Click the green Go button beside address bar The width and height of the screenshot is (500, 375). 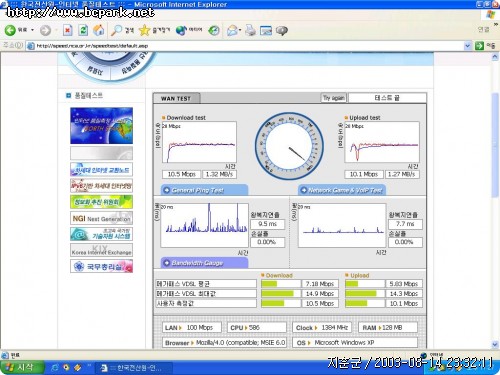(x=479, y=46)
